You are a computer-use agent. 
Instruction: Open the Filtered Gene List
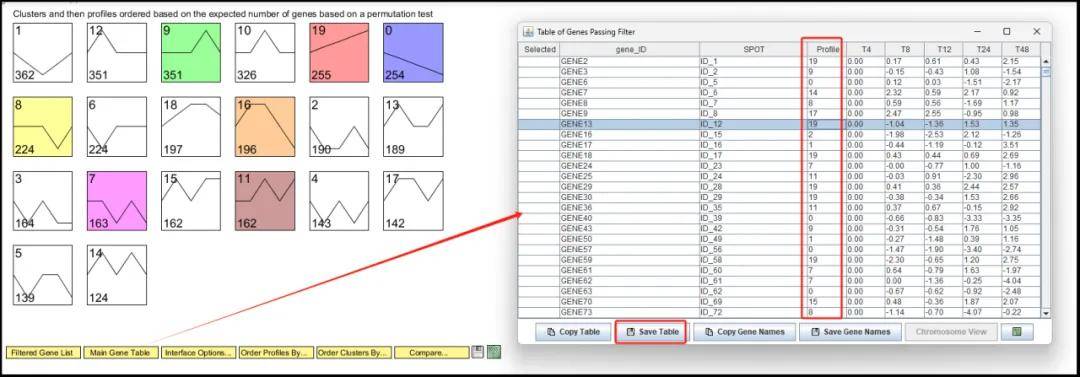click(x=43, y=353)
